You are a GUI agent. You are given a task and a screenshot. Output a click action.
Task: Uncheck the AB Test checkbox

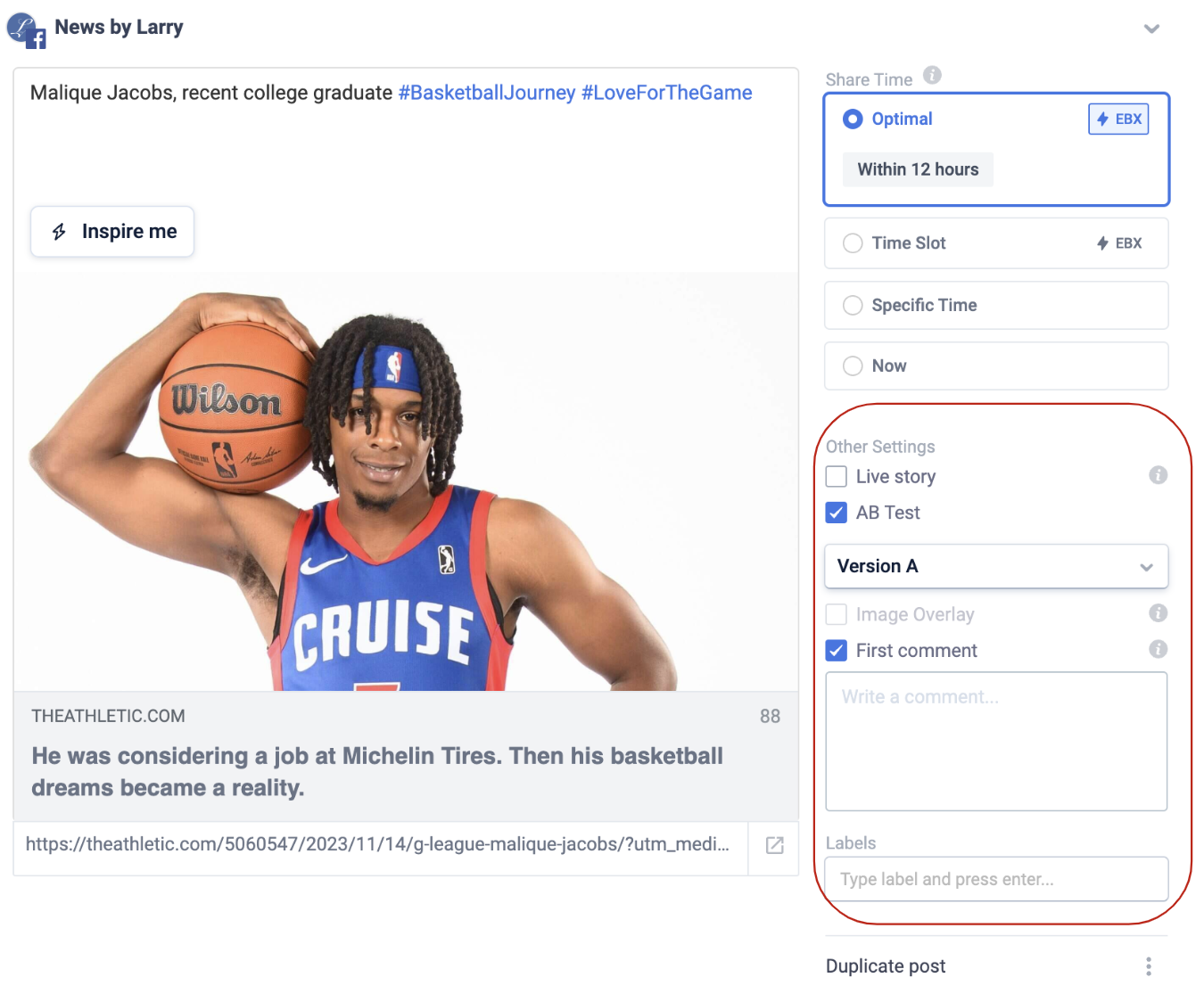point(837,513)
